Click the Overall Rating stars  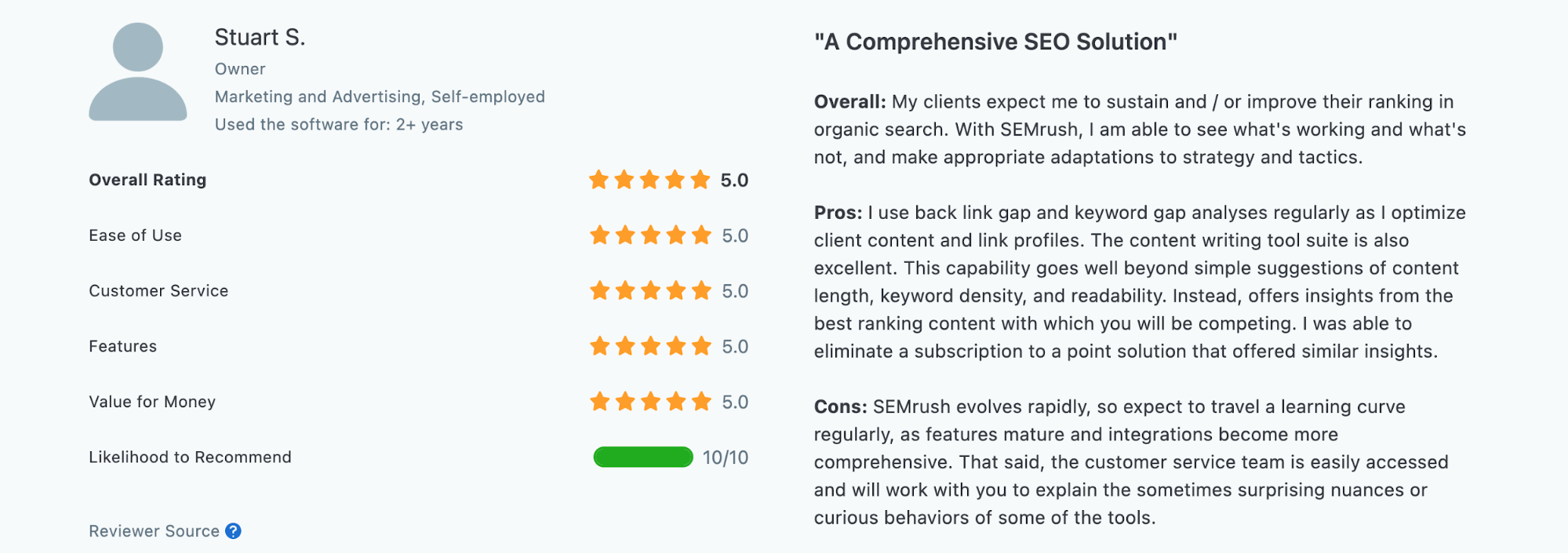(x=649, y=180)
